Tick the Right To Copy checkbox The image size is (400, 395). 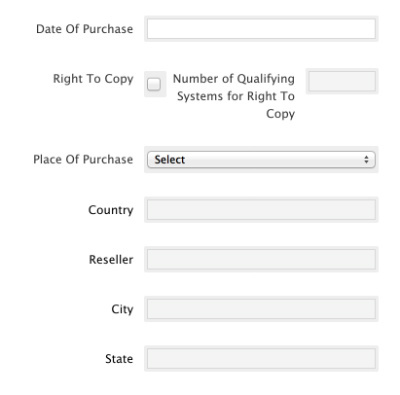tap(154, 84)
